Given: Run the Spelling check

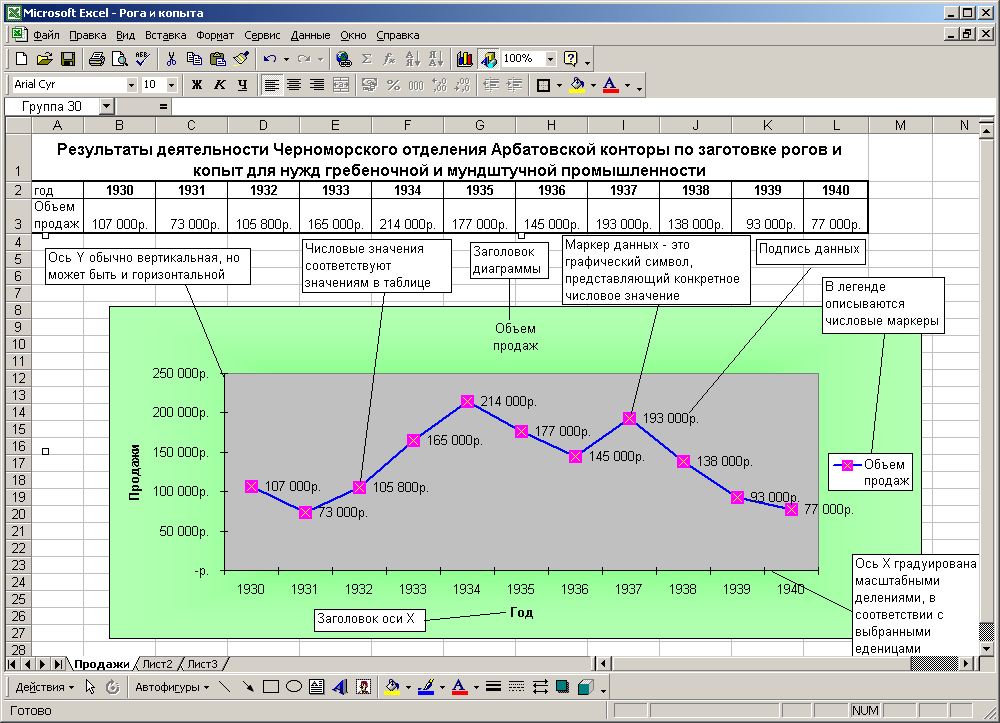Looking at the screenshot, I should point(143,59).
